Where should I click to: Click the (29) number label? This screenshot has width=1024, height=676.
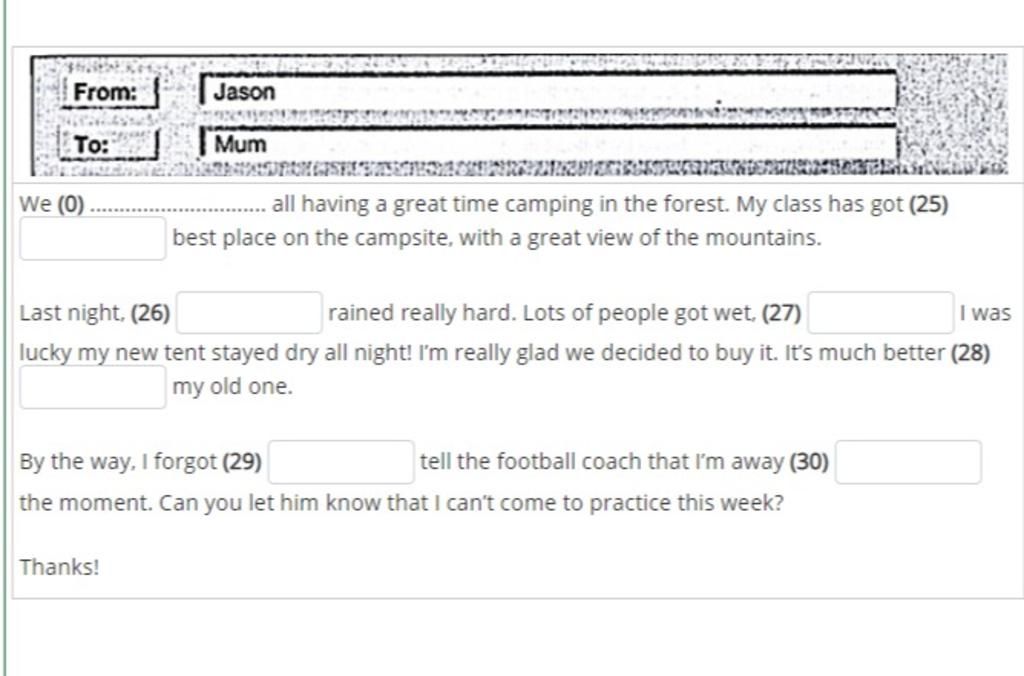(242, 462)
